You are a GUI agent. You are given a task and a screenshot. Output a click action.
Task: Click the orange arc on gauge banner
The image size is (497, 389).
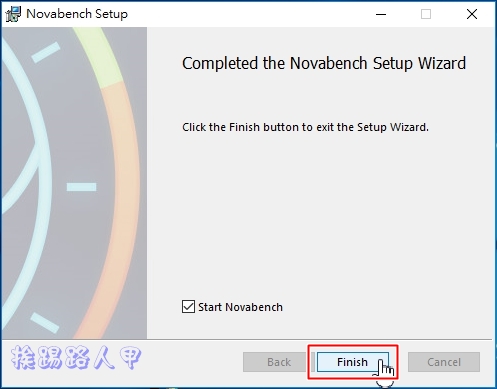click(126, 200)
